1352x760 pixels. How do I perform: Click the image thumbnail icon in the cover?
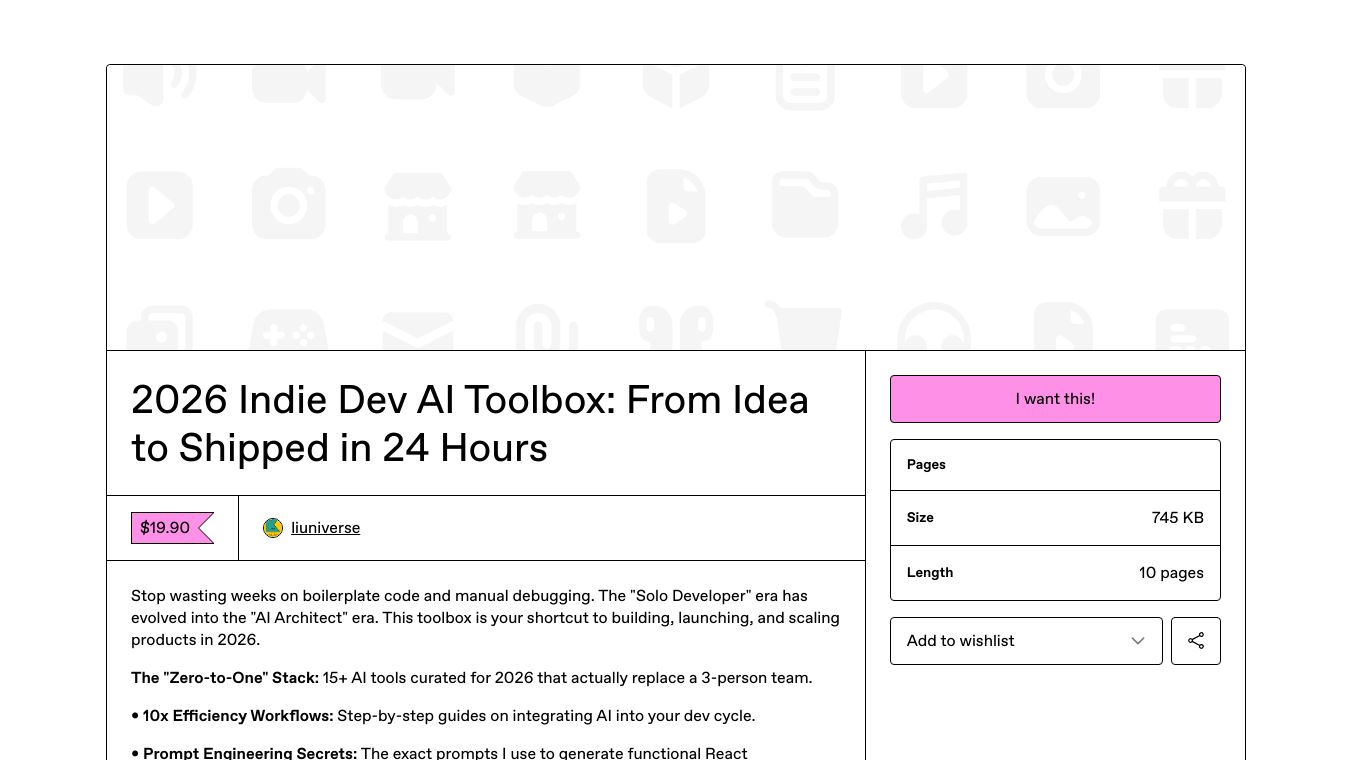coord(1063,205)
